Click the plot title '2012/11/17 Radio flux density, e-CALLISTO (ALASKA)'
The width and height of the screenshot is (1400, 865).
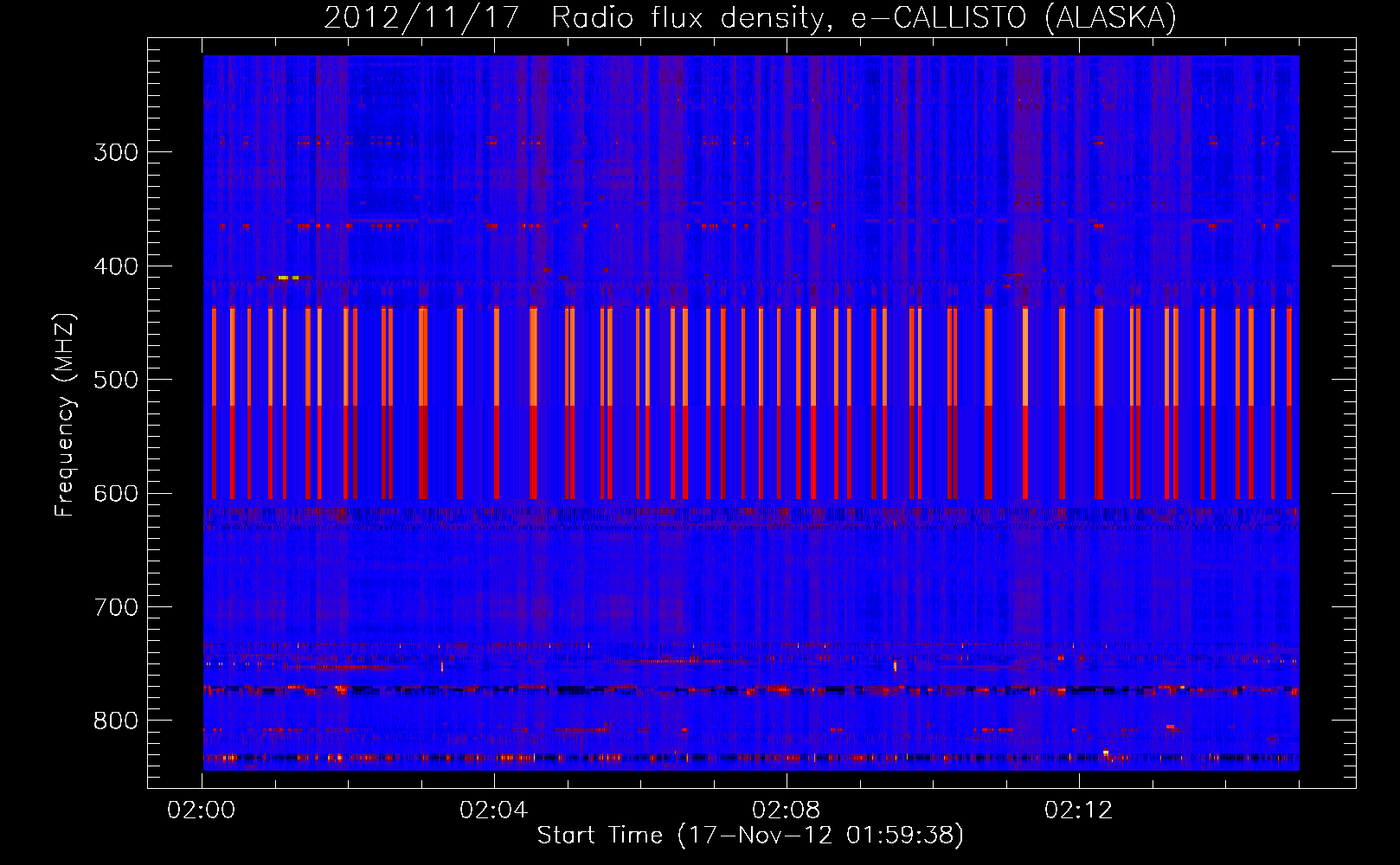(x=750, y=18)
